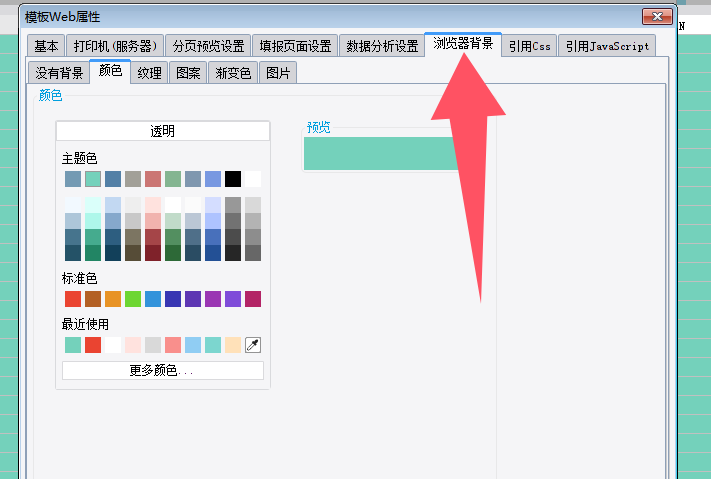
Task: Switch to the 渐变色 sub-tab
Action: click(x=233, y=73)
